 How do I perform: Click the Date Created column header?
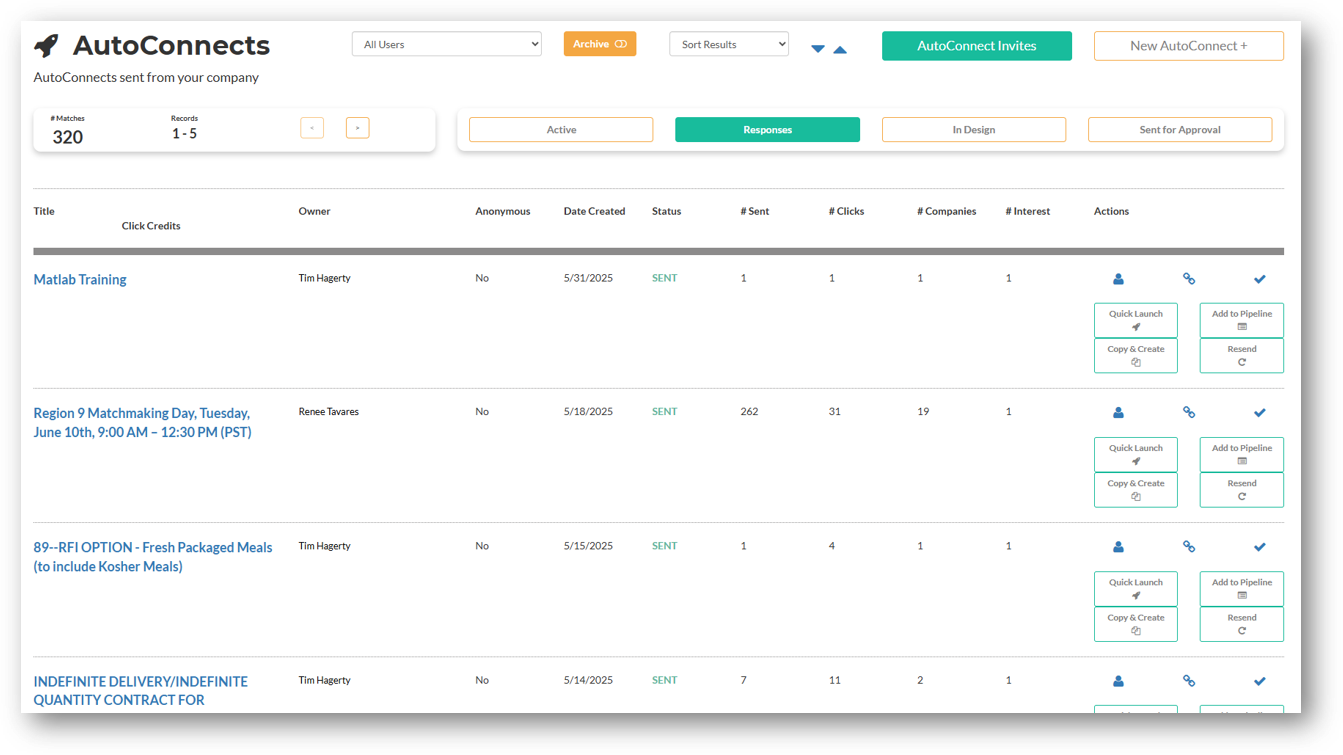[594, 211]
